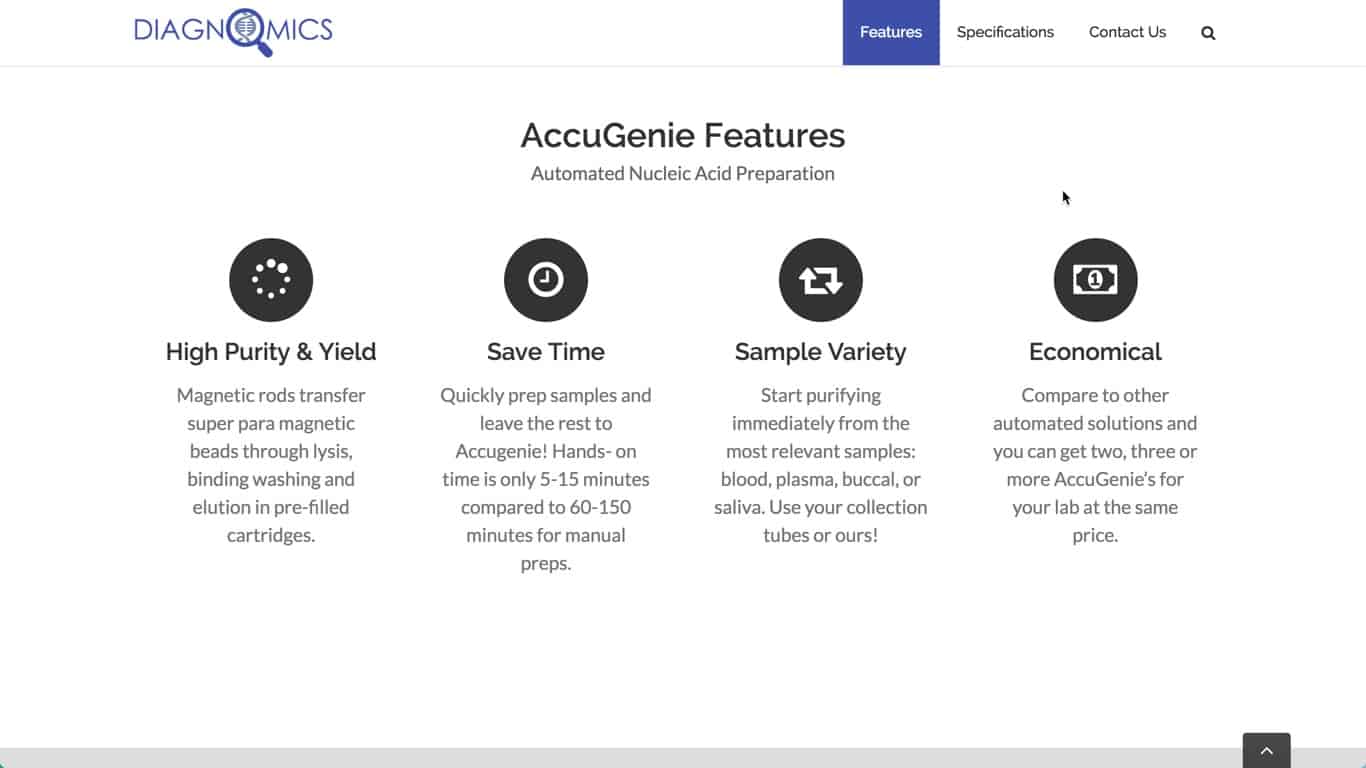
Task: Open the search magnifier icon in navbar
Action: [1208, 33]
